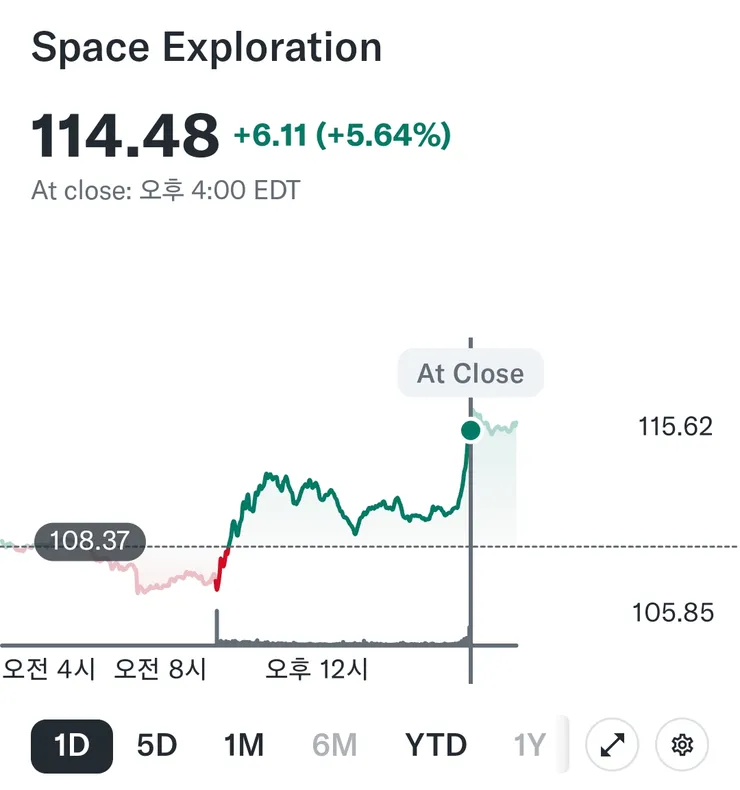Click the 115.62 price axis label
The height and width of the screenshot is (790, 740).
pyautogui.click(x=675, y=427)
